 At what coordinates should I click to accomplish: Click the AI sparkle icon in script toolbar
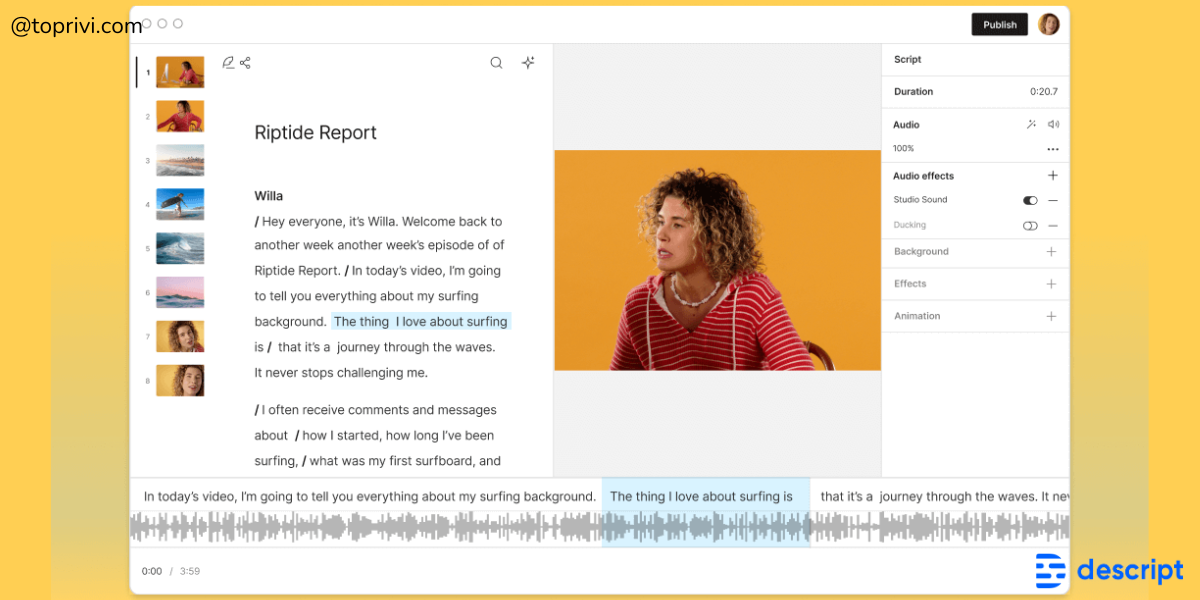click(529, 62)
